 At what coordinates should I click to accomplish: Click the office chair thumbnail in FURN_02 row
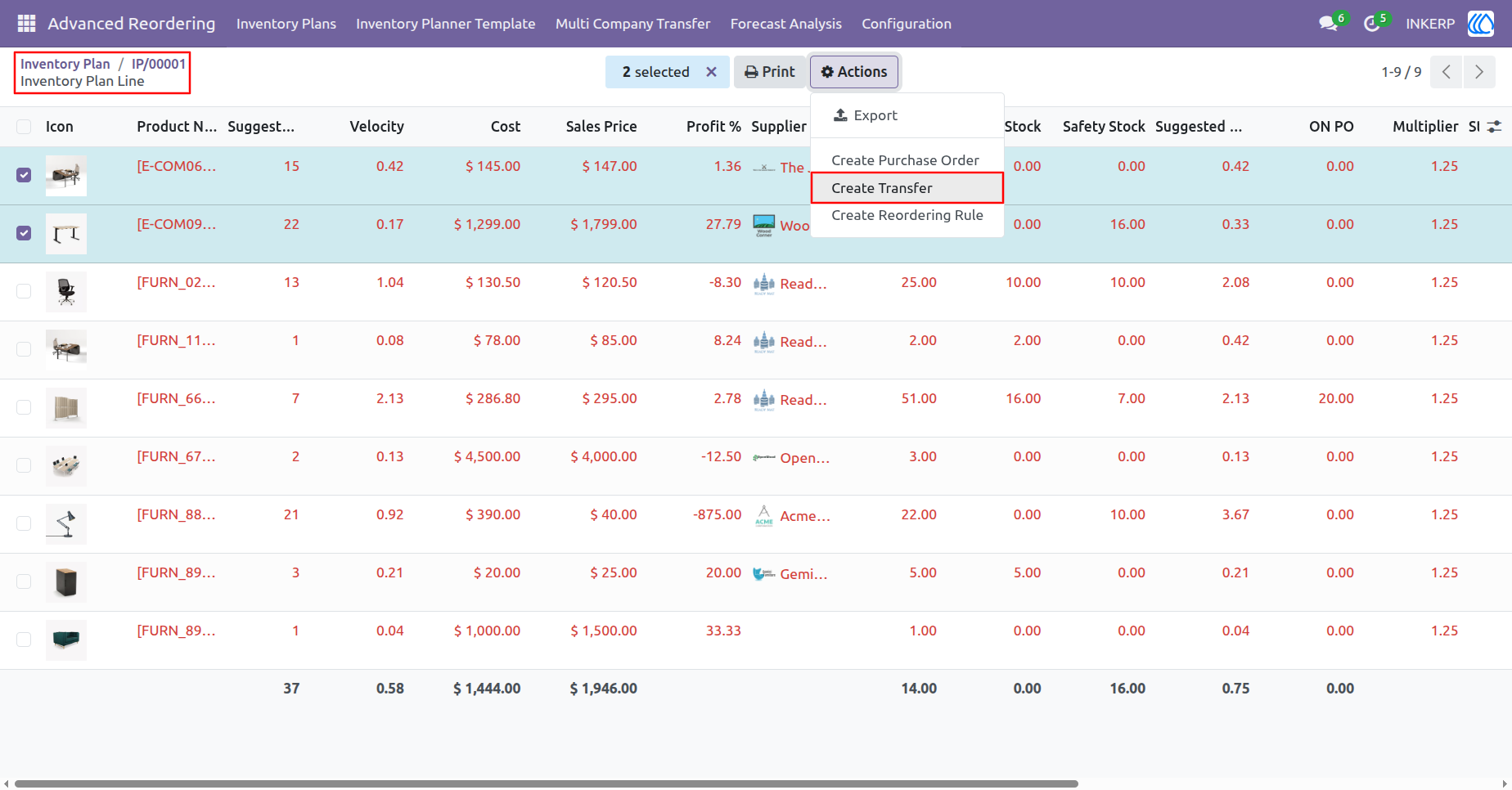tap(66, 292)
